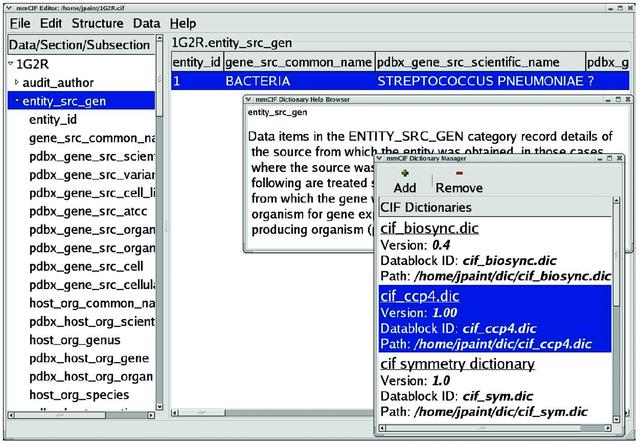
Task: Expand the audit_author tree node
Action: coord(17,82)
